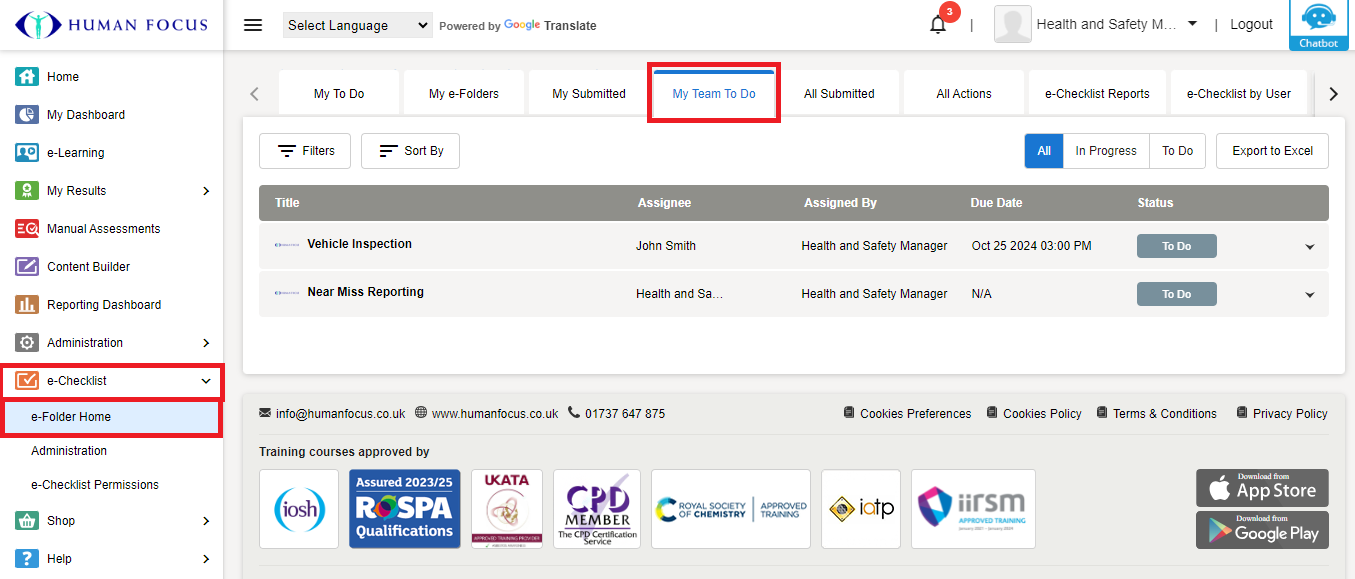Download from App Store badge
The height and width of the screenshot is (579, 1355).
click(1262, 488)
